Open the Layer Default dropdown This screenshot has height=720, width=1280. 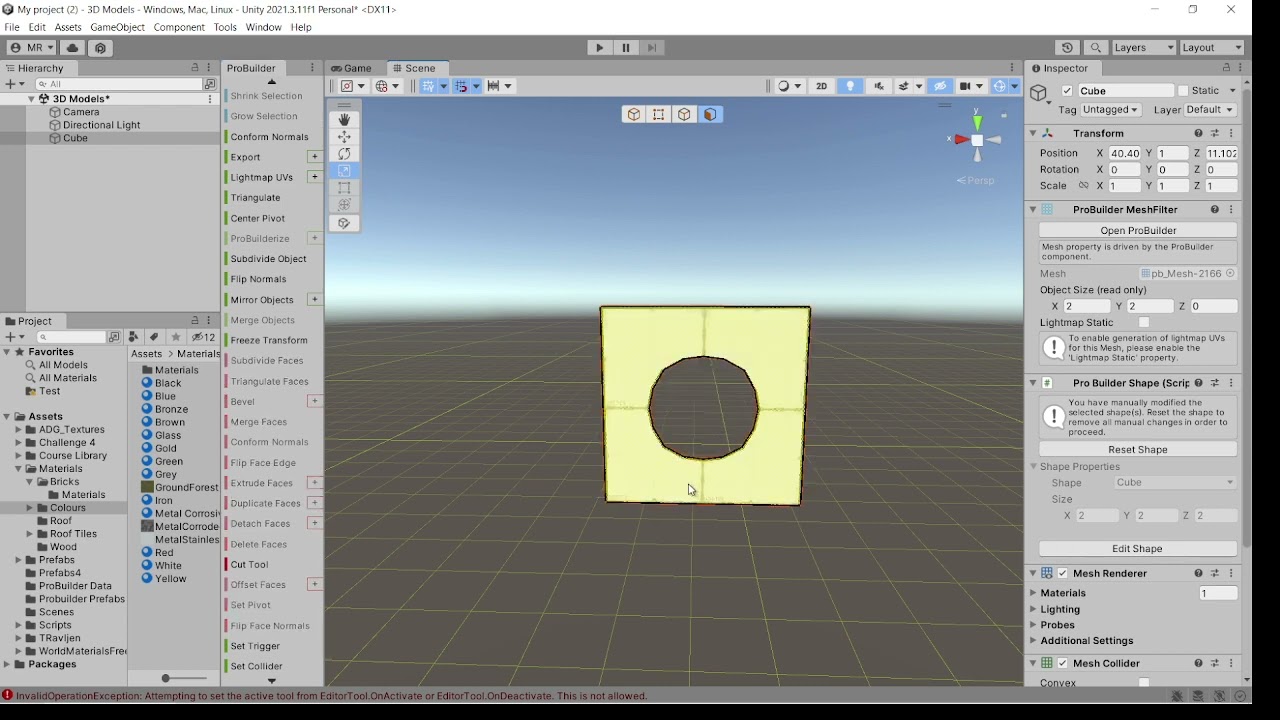[1210, 110]
